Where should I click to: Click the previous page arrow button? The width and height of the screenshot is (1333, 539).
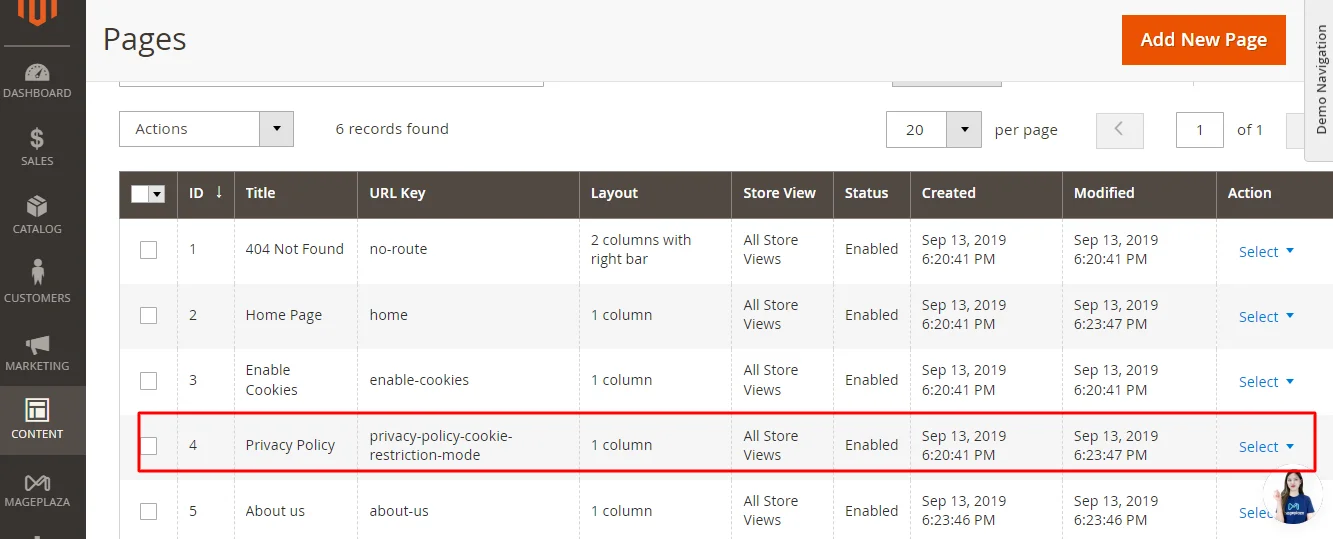pos(1119,130)
